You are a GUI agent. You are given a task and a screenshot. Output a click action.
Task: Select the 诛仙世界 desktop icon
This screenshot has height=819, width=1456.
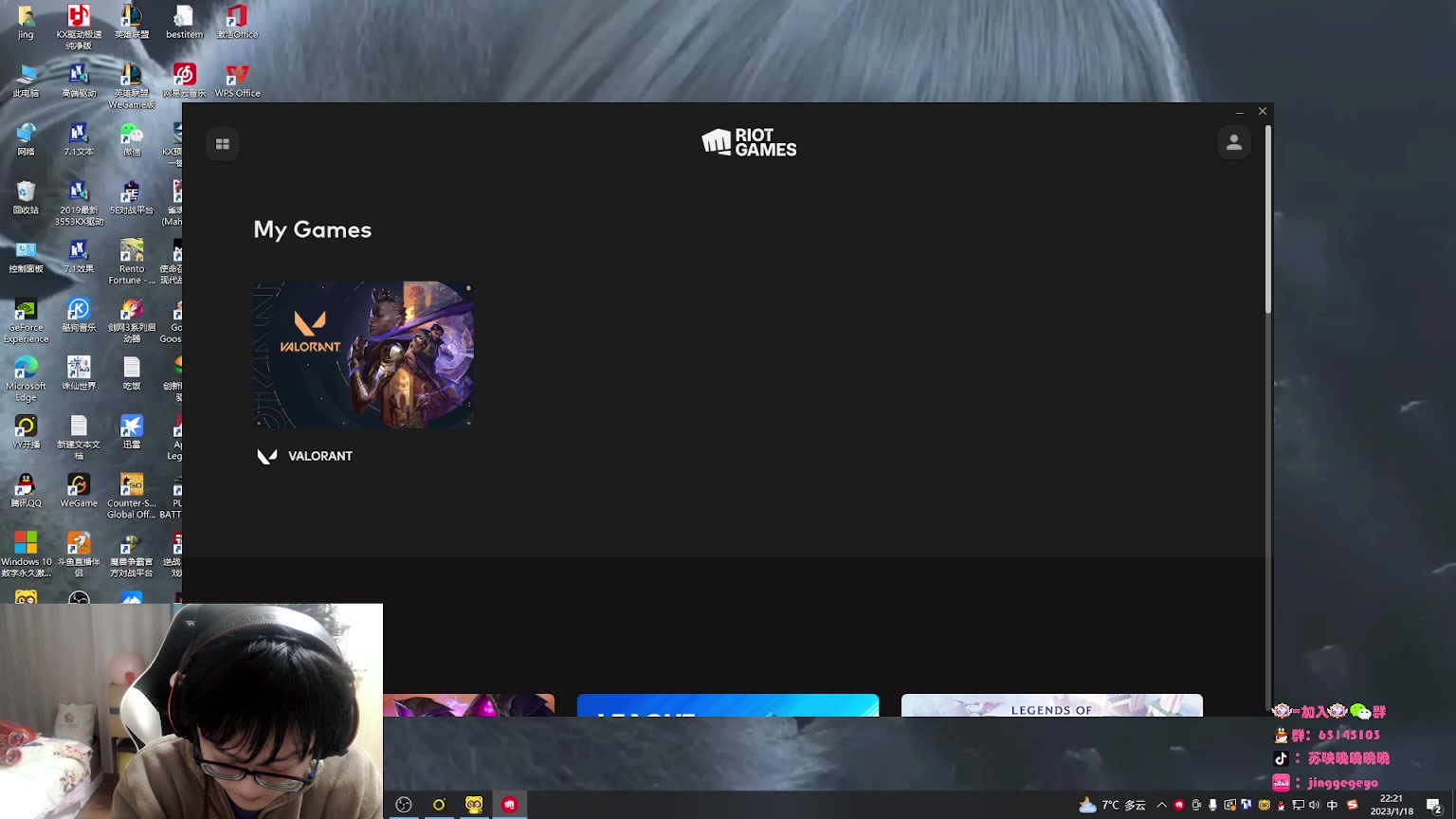pos(79,373)
